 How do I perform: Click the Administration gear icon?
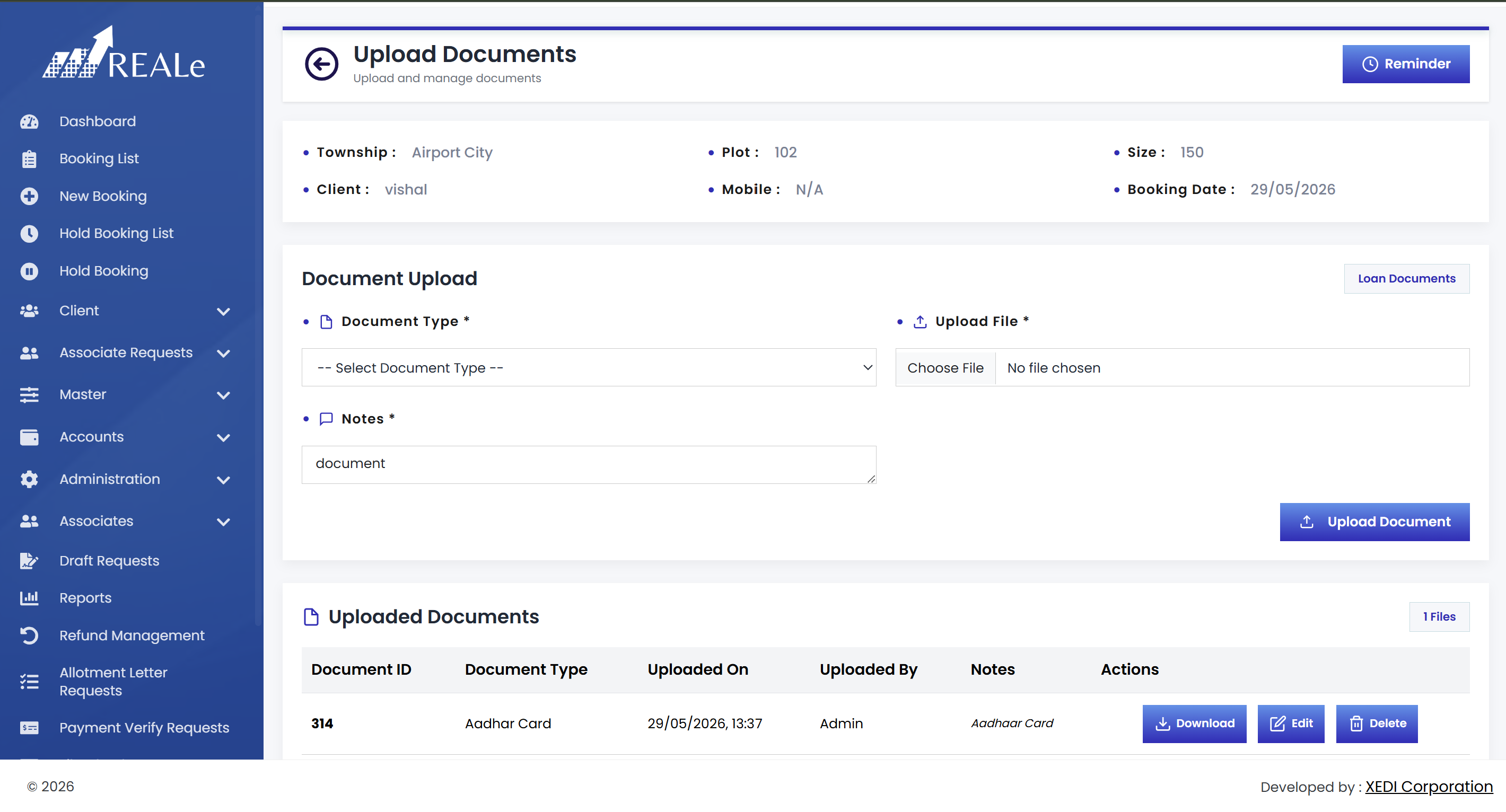point(29,479)
